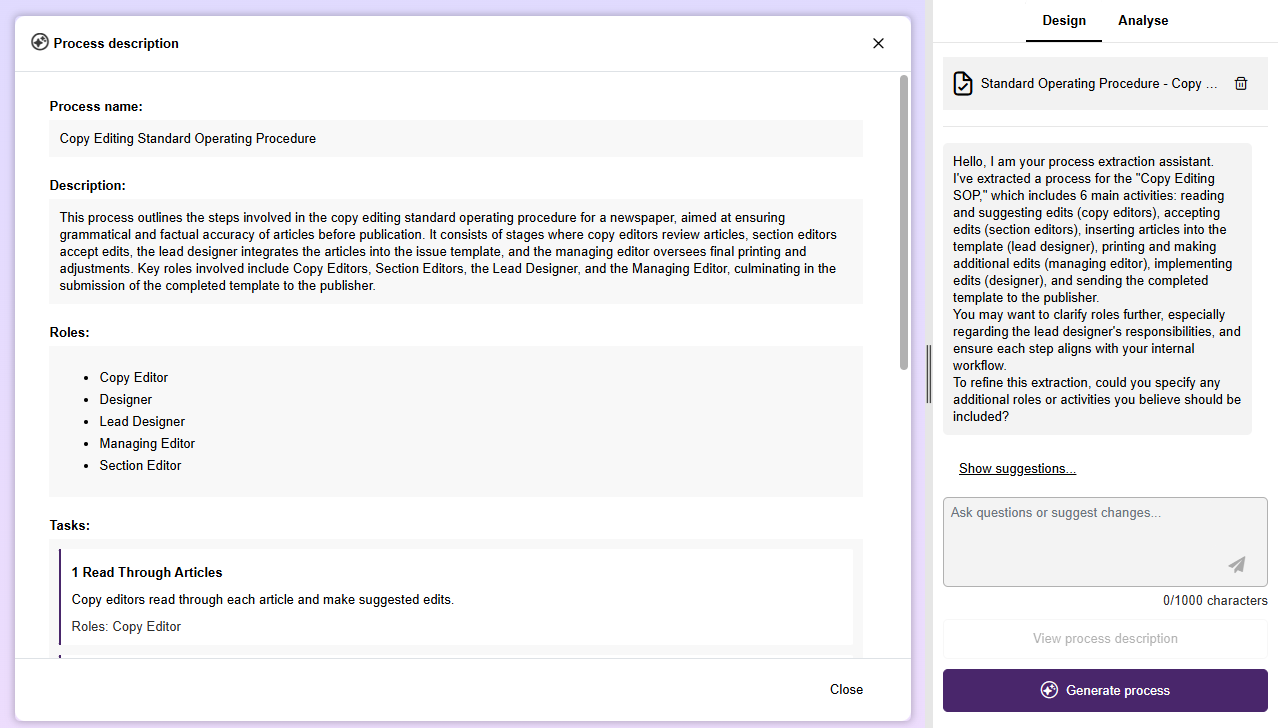Image resolution: width=1278 pixels, height=728 pixels.
Task: Click the Process description header icon
Action: pos(40,43)
